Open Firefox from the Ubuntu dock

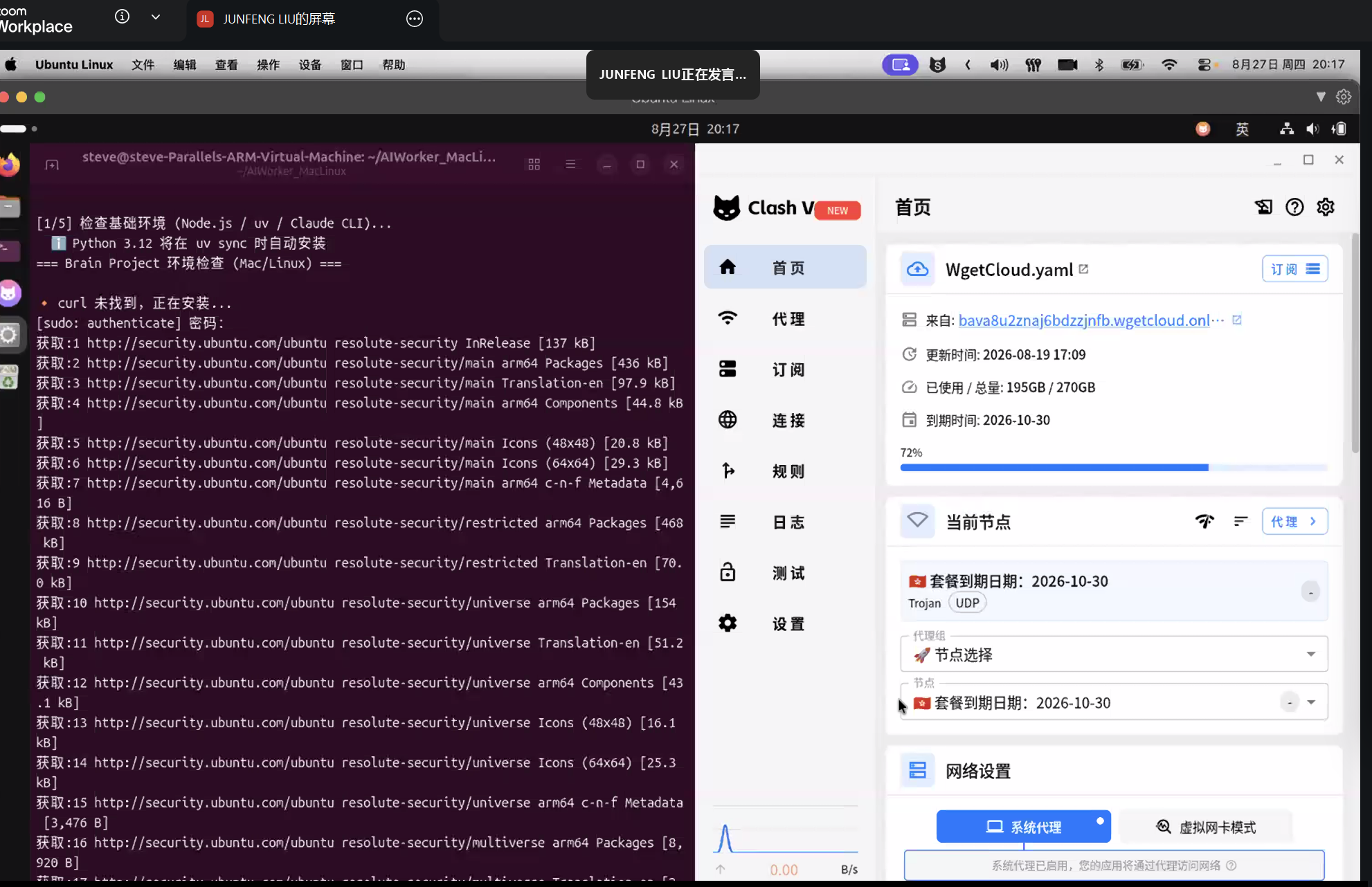pos(9,165)
